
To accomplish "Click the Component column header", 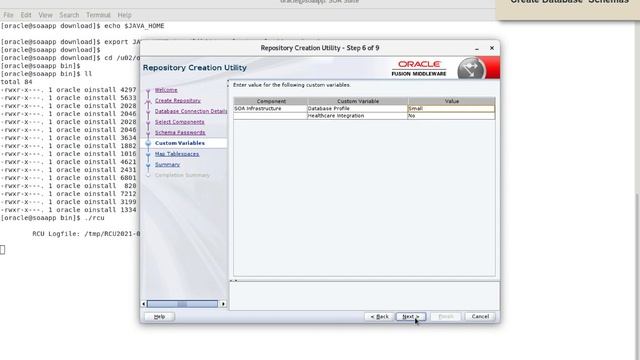I will (x=271, y=101).
